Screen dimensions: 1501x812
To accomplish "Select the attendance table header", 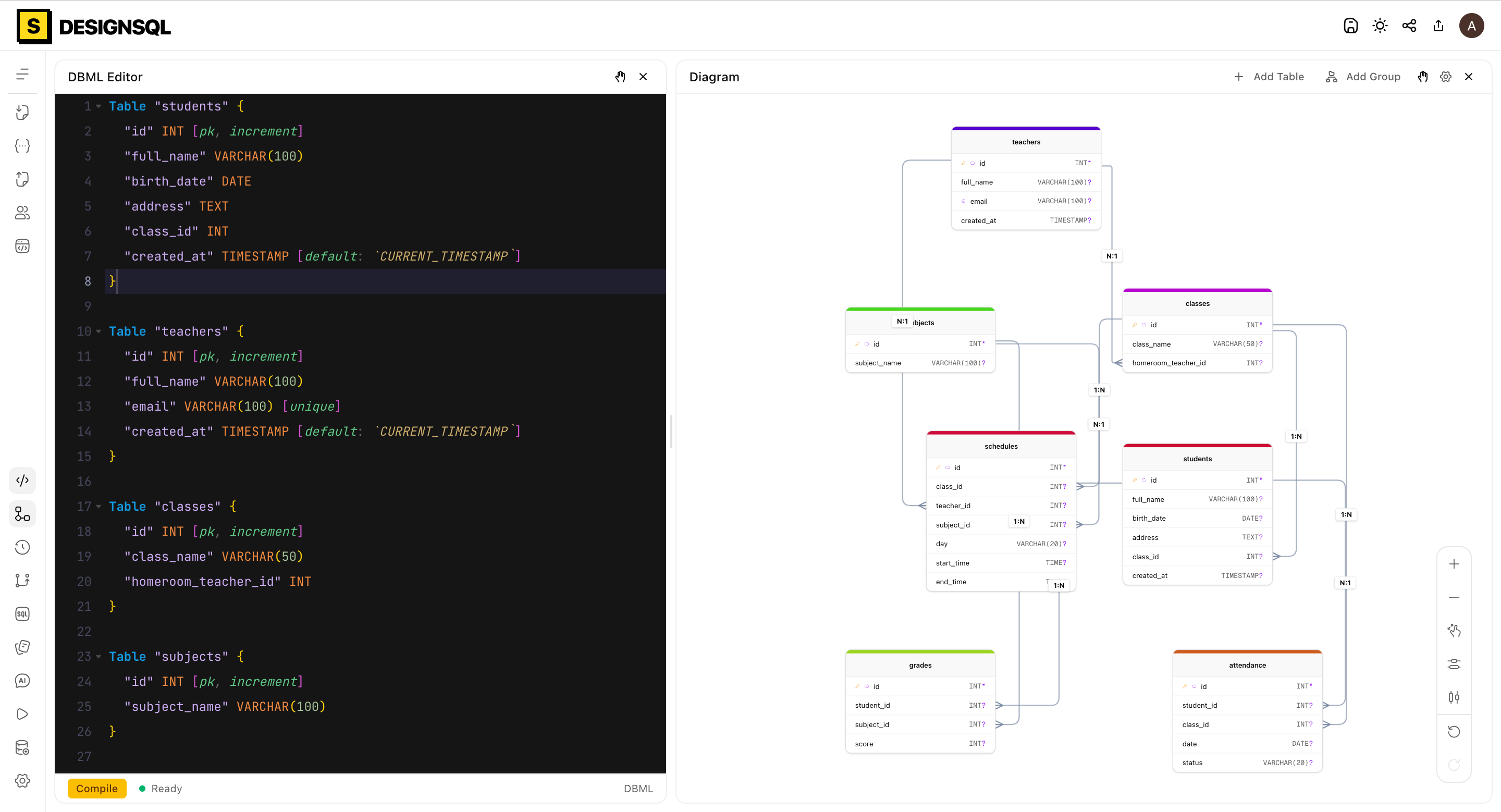I will click(1248, 665).
